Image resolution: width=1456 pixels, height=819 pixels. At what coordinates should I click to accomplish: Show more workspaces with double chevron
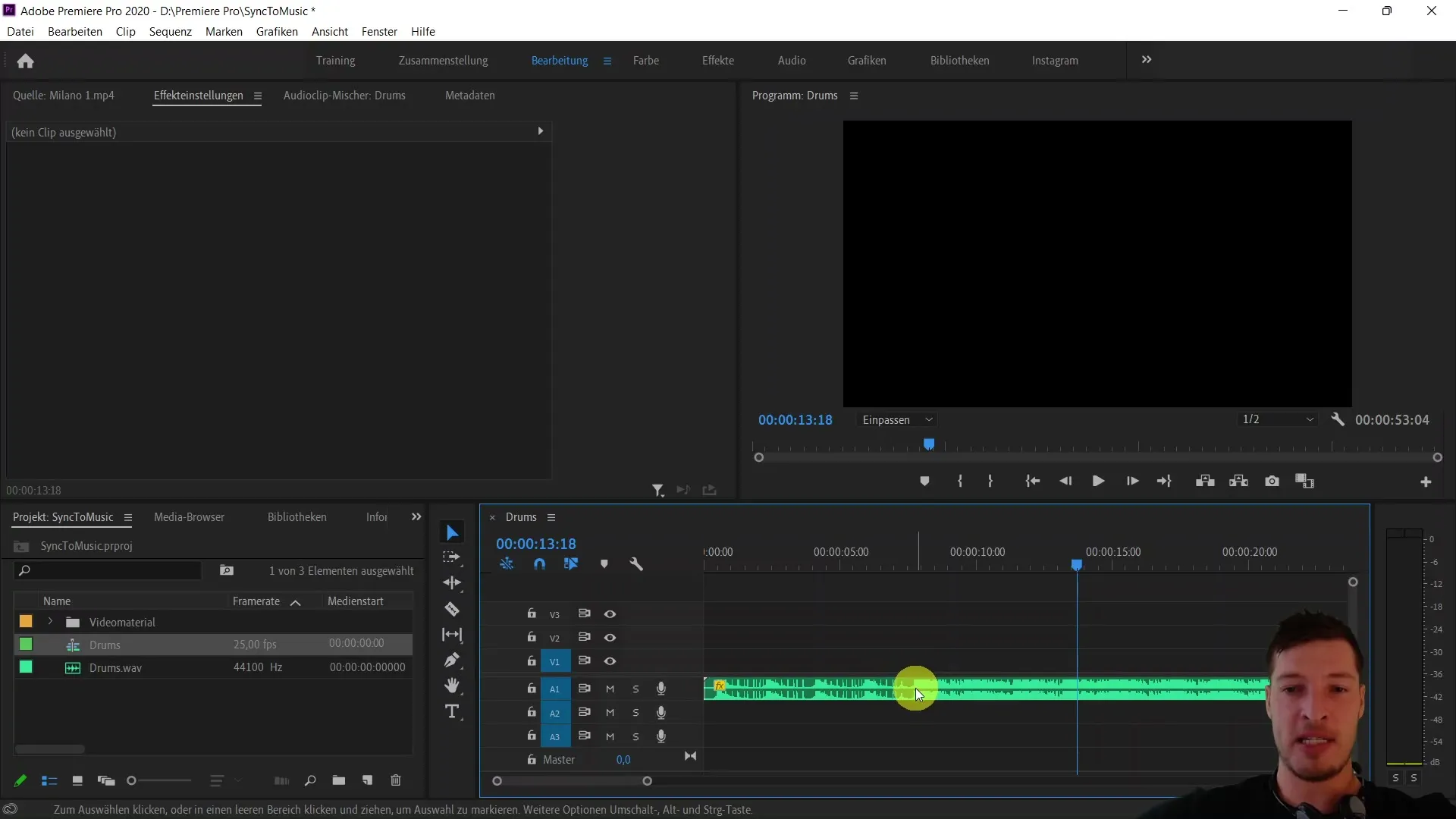pos(1147,60)
